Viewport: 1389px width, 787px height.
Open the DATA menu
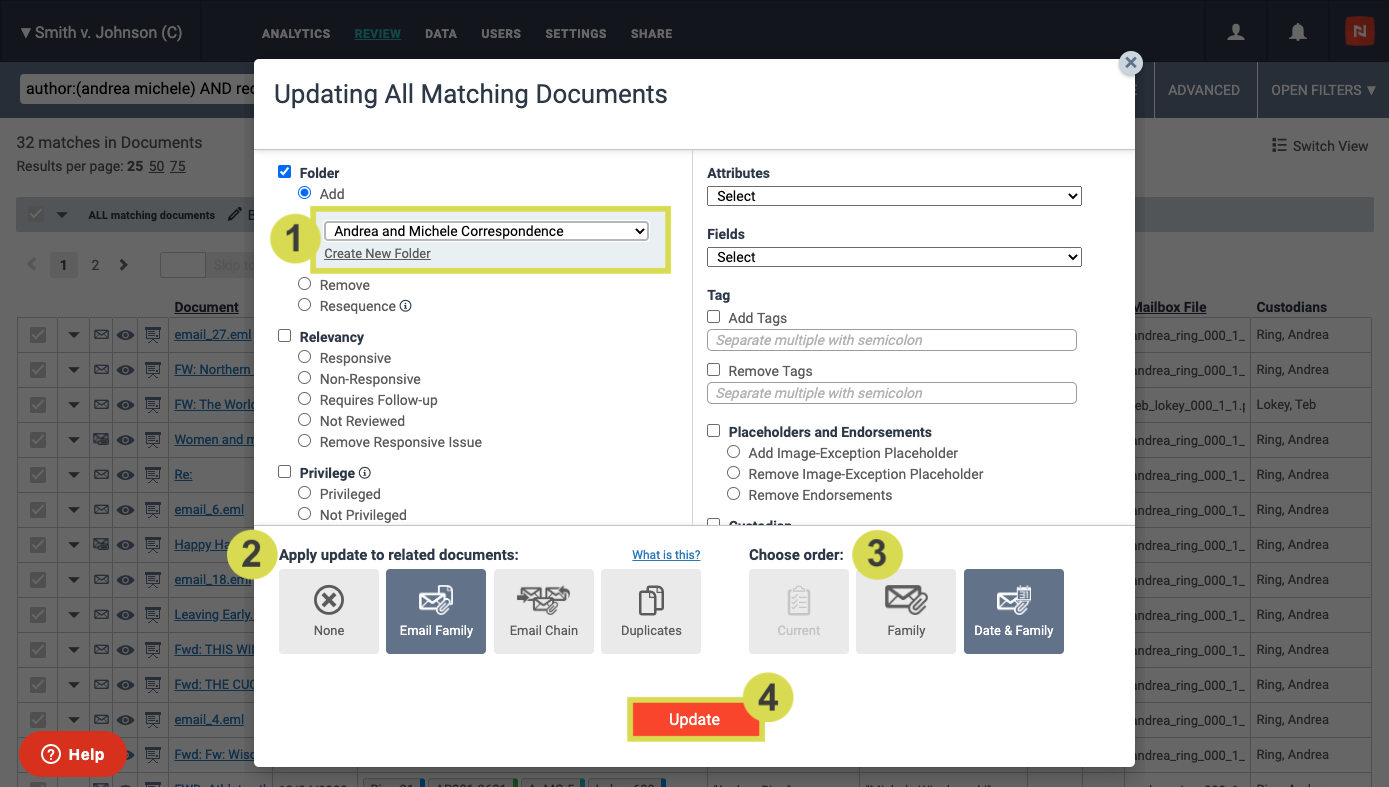(441, 34)
